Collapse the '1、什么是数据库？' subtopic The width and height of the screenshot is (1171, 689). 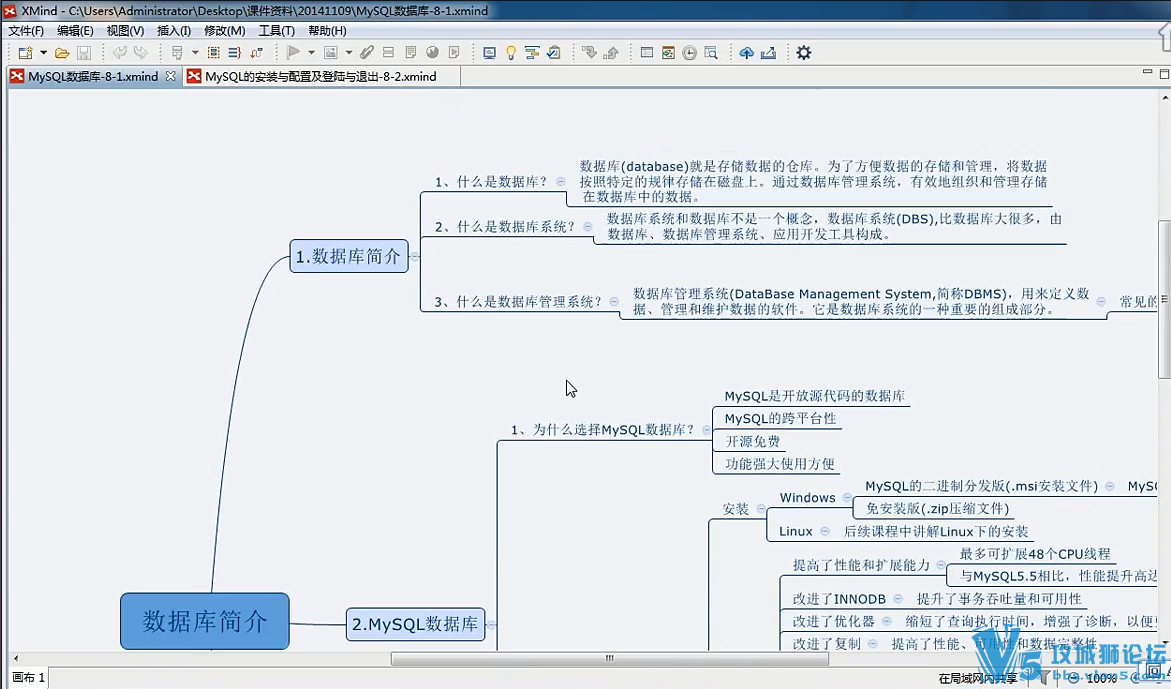click(560, 181)
